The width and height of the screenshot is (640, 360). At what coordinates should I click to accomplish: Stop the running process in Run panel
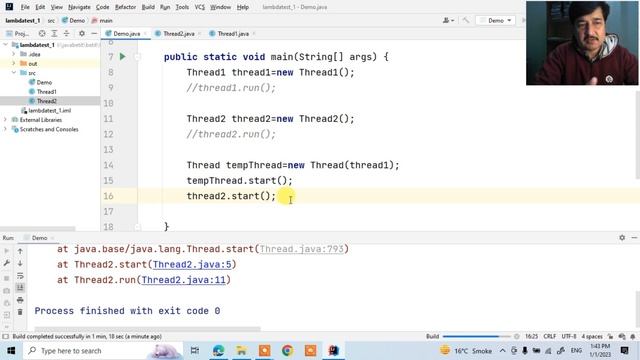[7, 278]
